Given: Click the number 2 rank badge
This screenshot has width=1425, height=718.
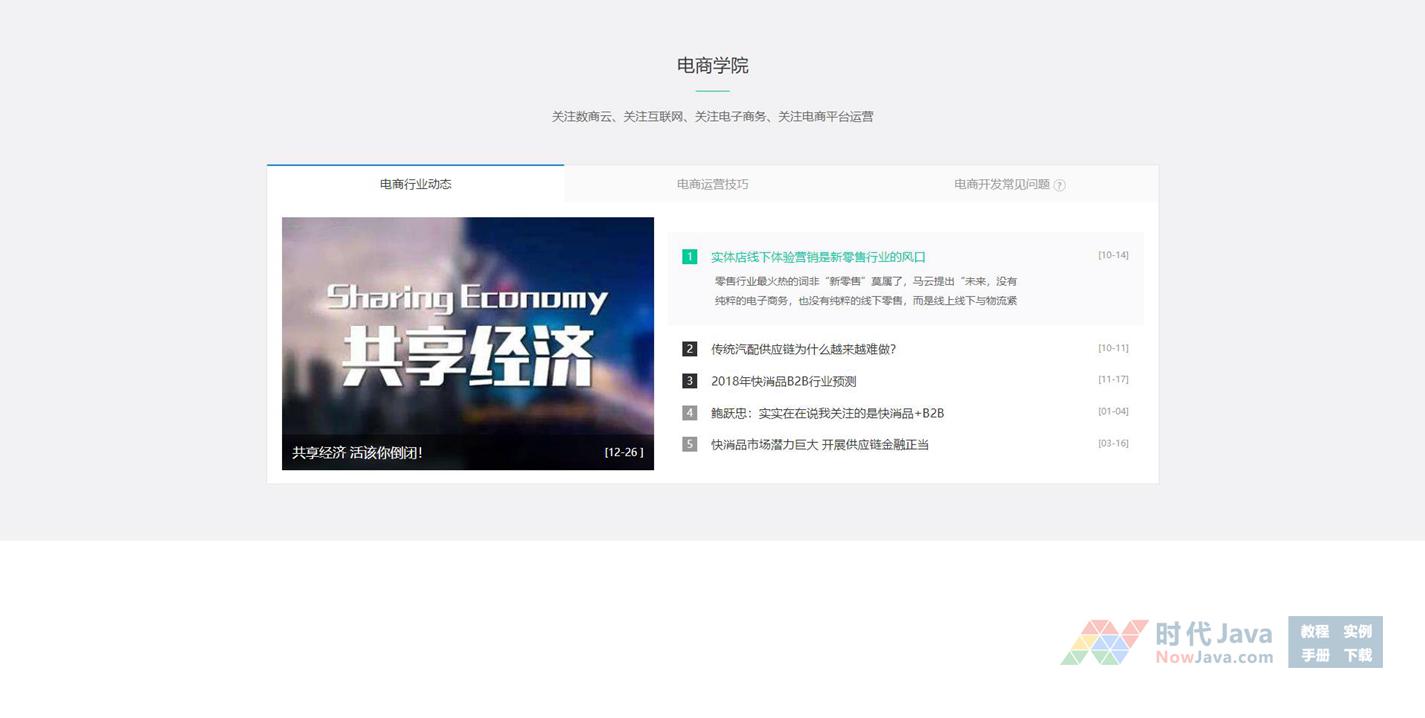Looking at the screenshot, I should (x=689, y=349).
